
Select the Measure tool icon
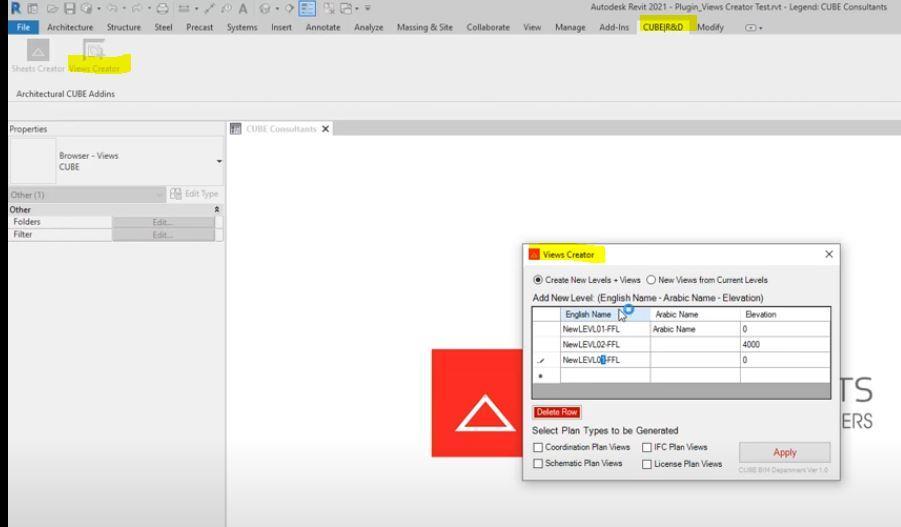coord(184,9)
